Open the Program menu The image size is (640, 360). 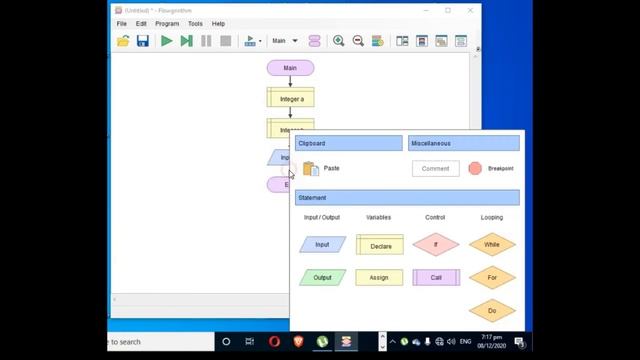click(167, 24)
